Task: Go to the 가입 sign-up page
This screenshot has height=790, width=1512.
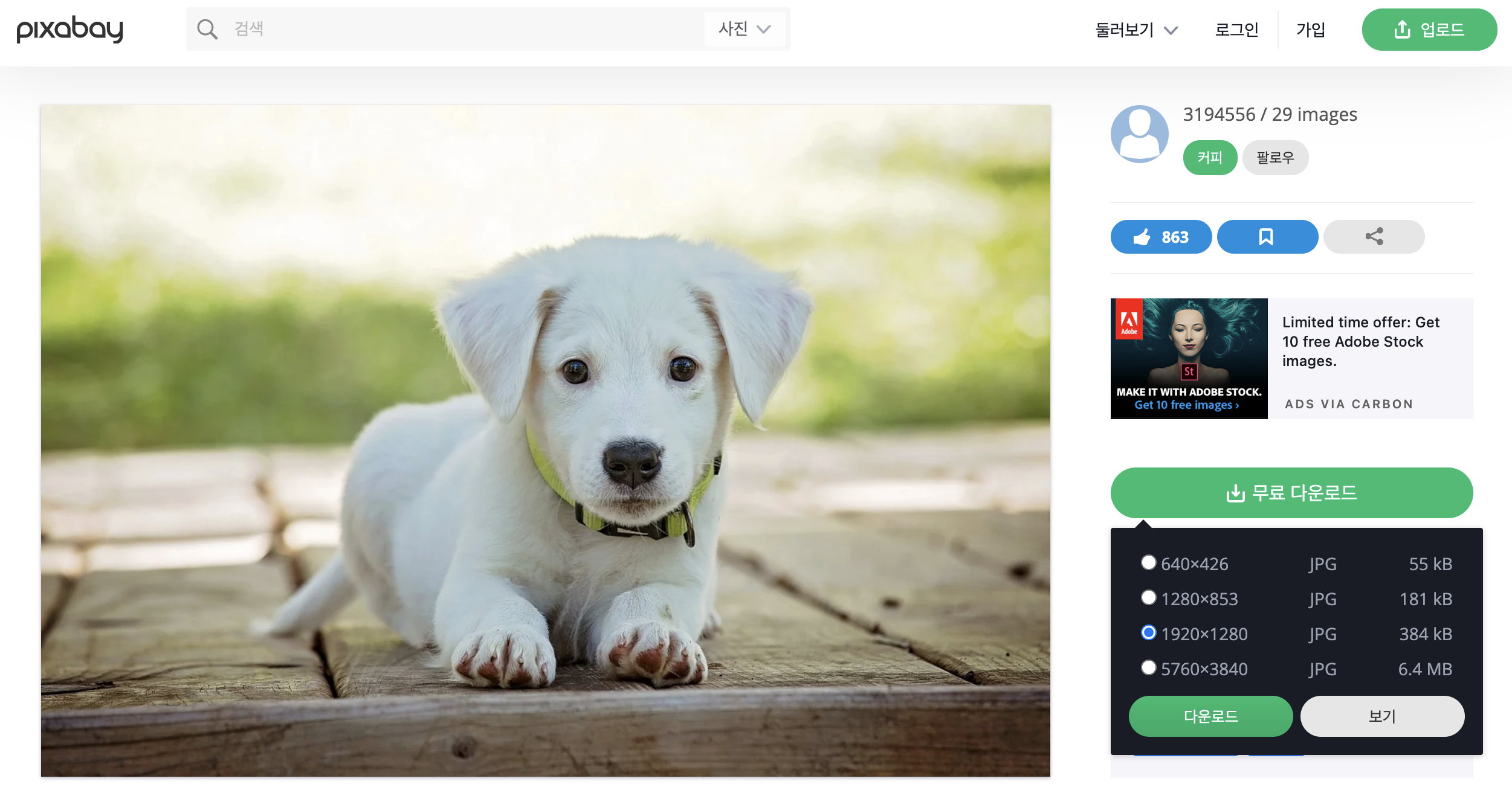Action: pos(1310,30)
